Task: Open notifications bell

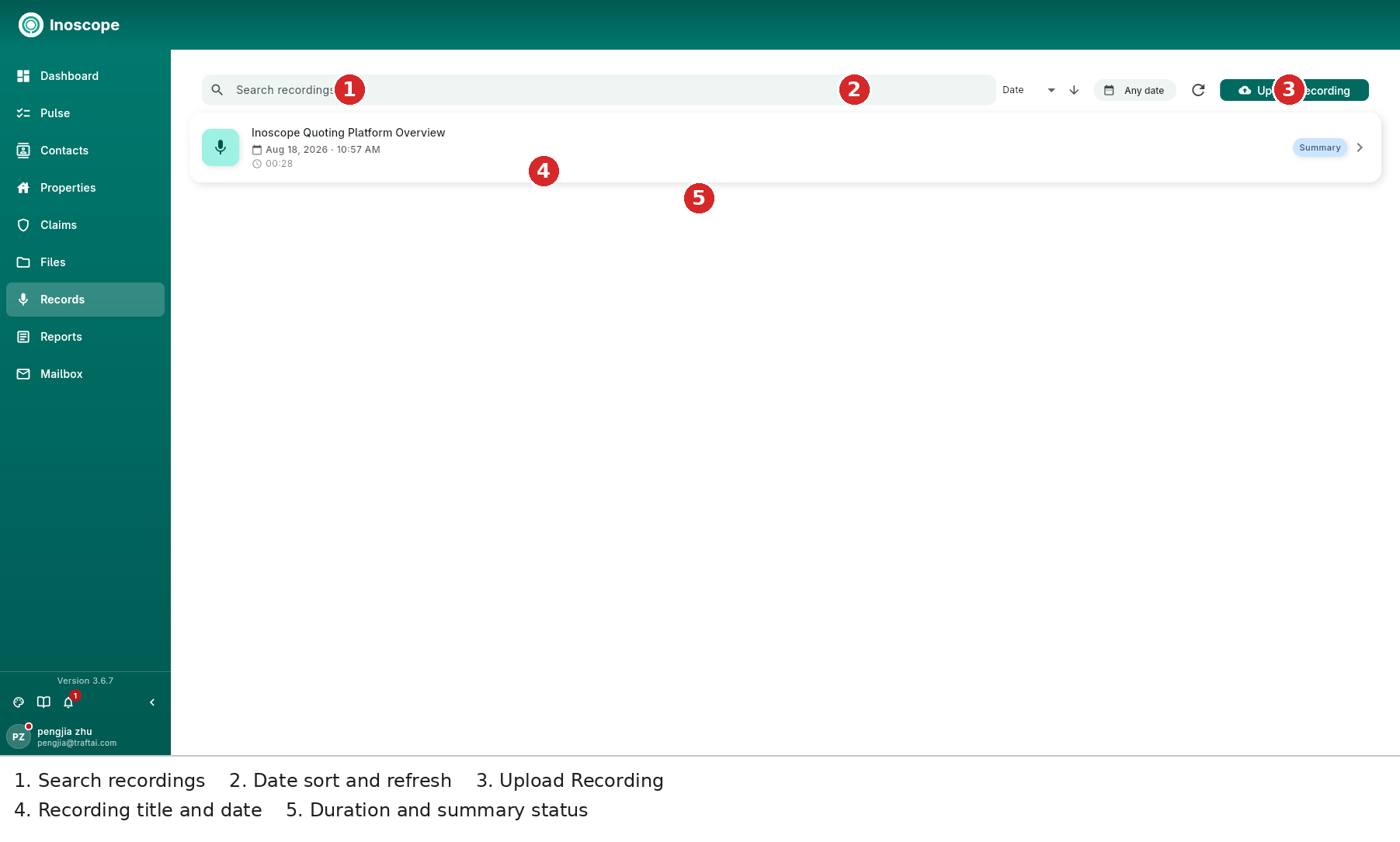Action: (x=68, y=702)
